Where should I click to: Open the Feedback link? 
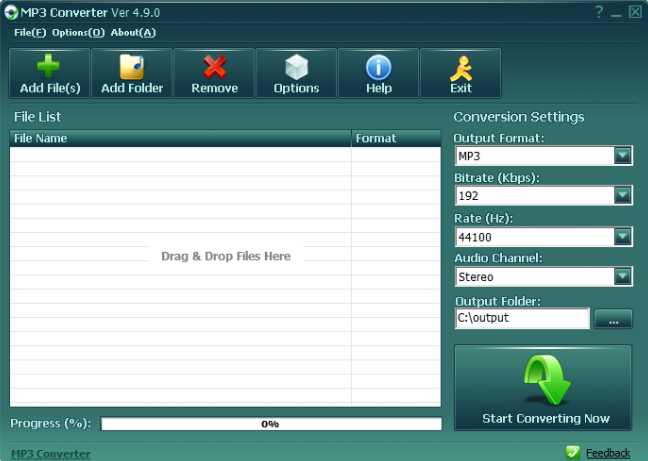(608, 453)
